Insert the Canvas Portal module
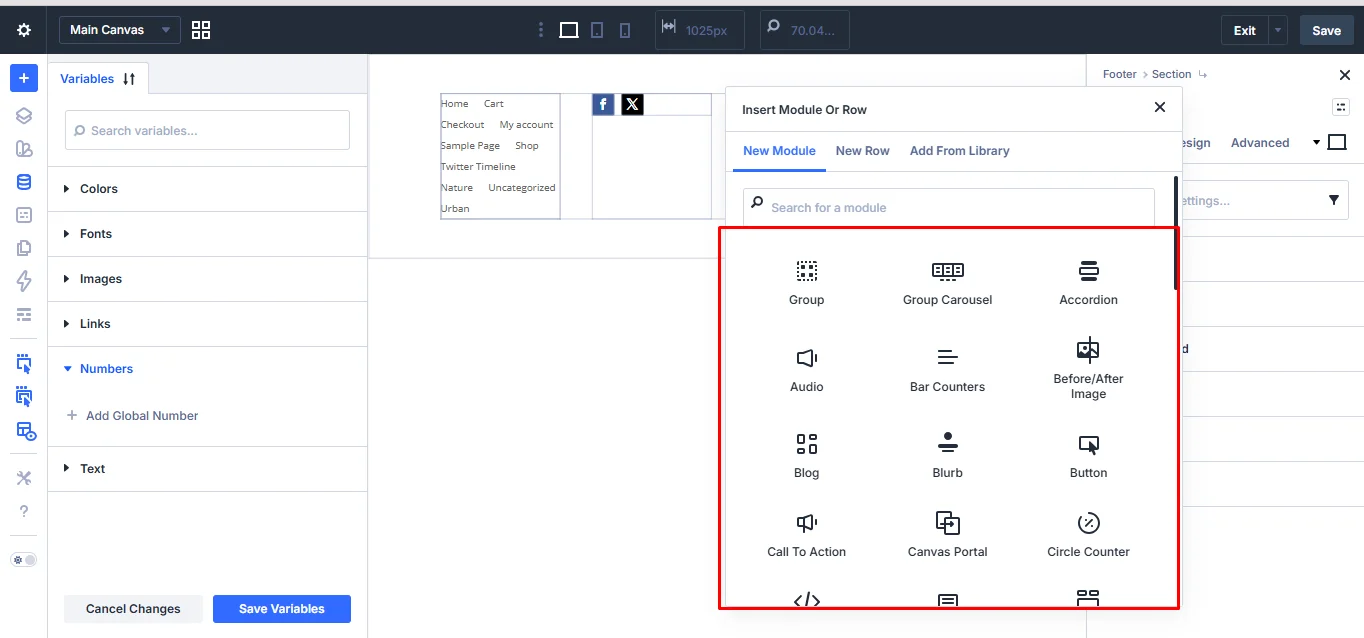Viewport: 1364px width, 638px height. [948, 535]
